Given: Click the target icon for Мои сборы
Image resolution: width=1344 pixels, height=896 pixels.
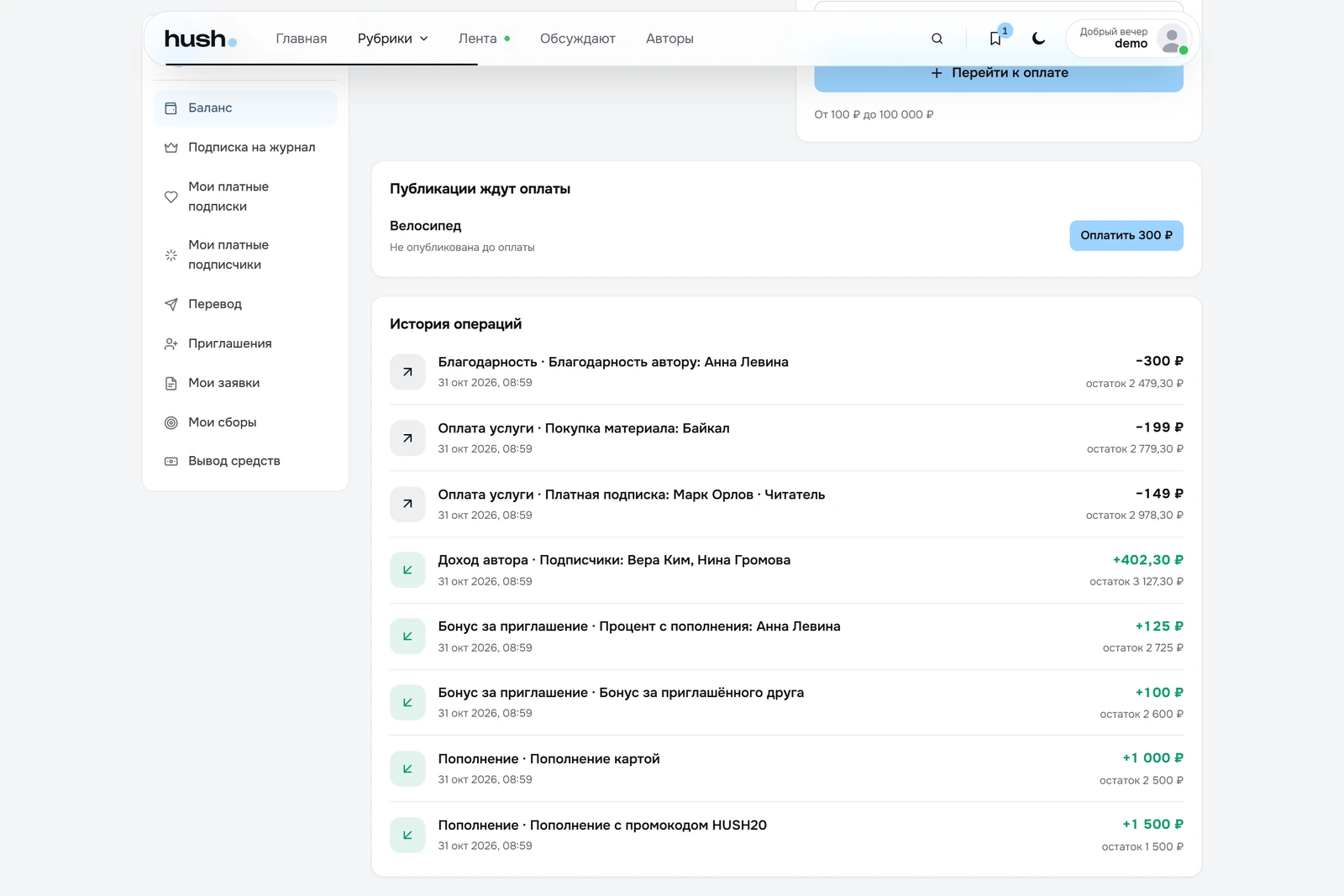Looking at the screenshot, I should tap(171, 422).
